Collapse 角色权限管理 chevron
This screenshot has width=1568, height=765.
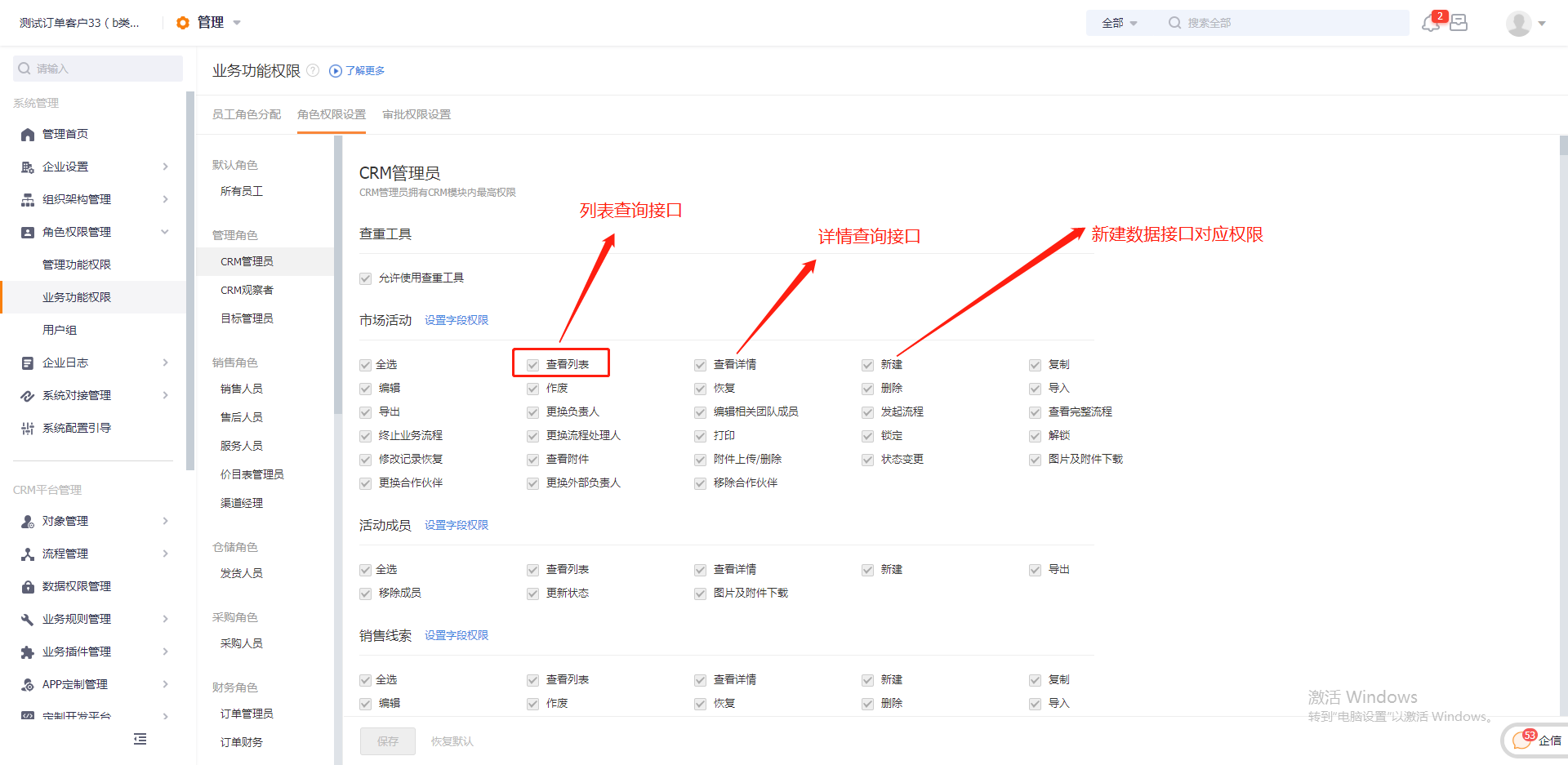(165, 232)
